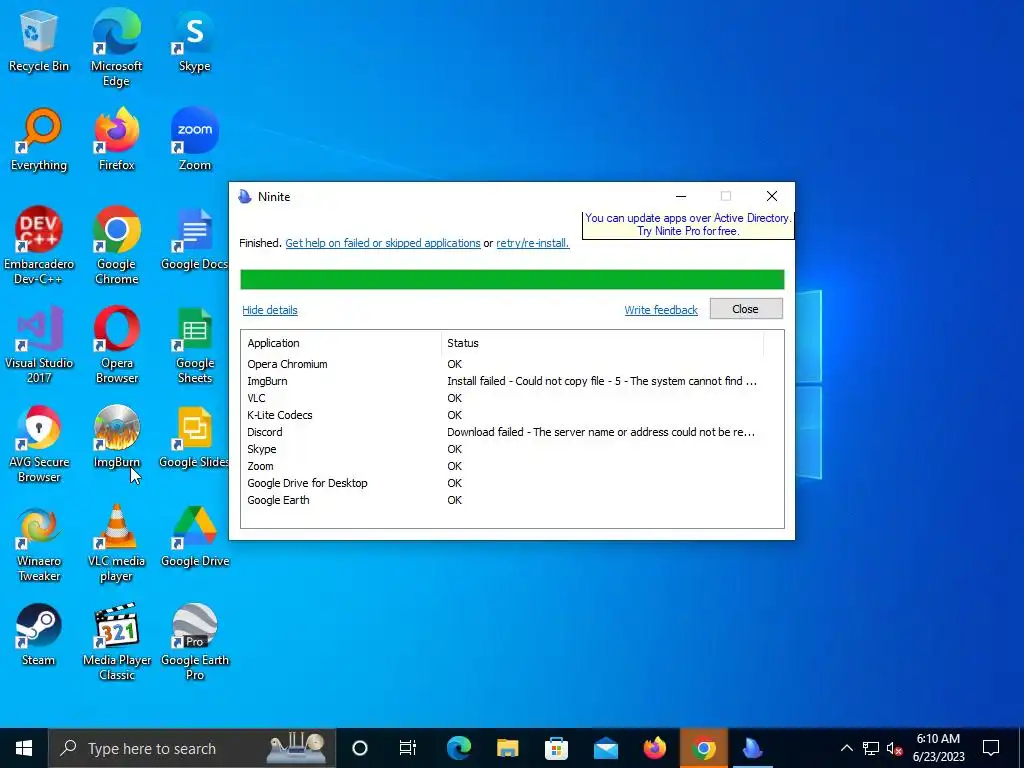The image size is (1024, 768).
Task: Click the muted volume tray icon
Action: point(895,748)
